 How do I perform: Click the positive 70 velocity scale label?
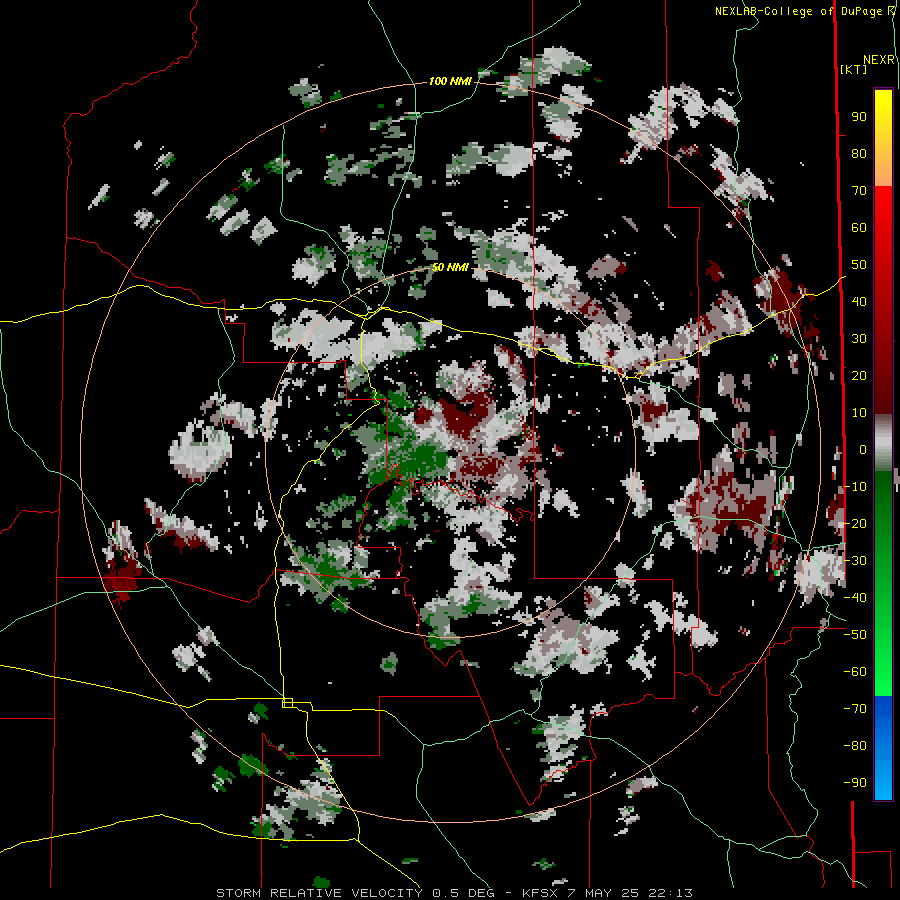[859, 191]
